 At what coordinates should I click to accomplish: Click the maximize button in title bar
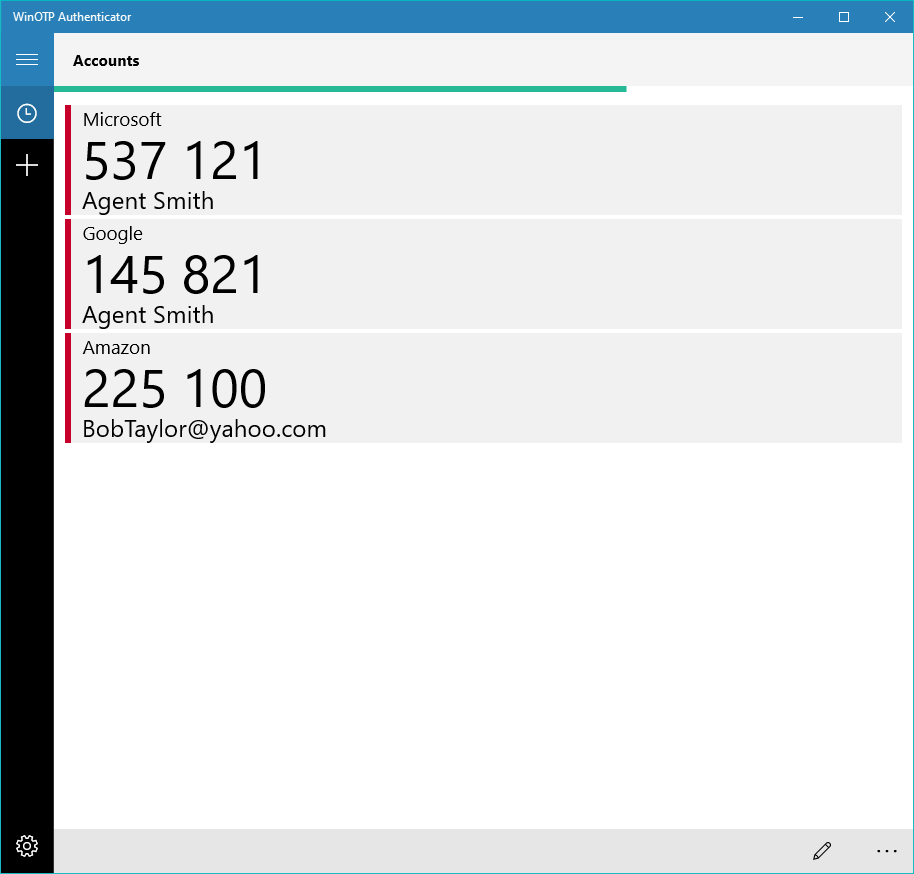click(x=843, y=17)
